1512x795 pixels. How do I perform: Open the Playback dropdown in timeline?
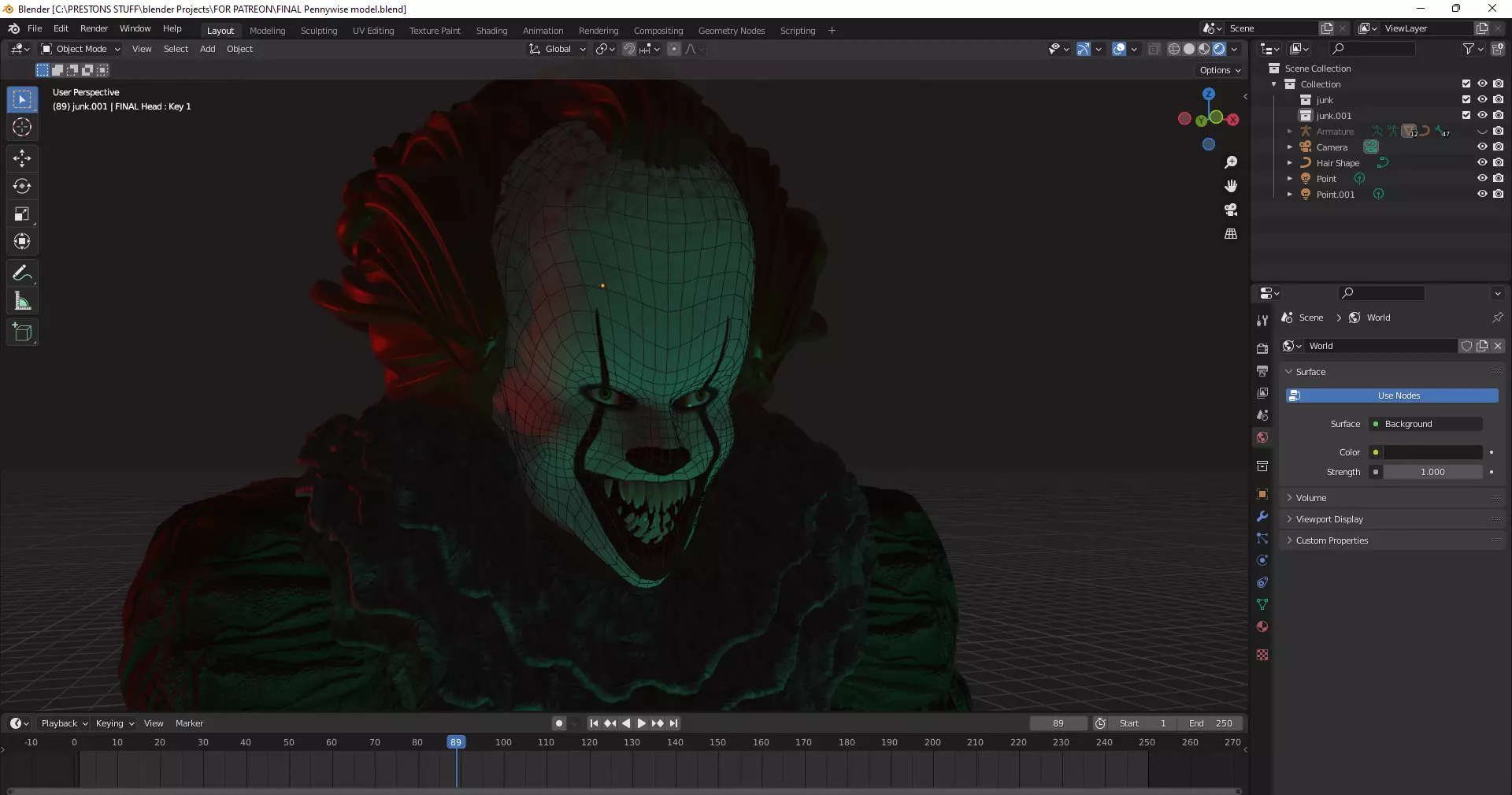pyautogui.click(x=64, y=723)
